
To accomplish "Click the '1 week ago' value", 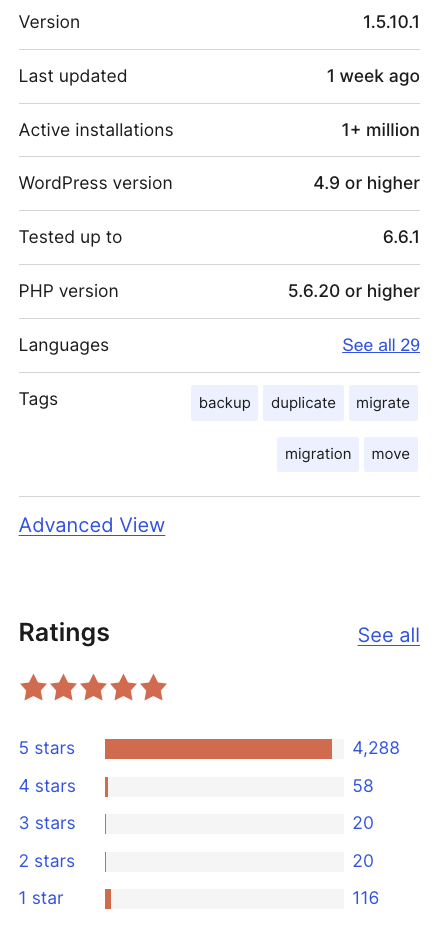I will tap(373, 76).
